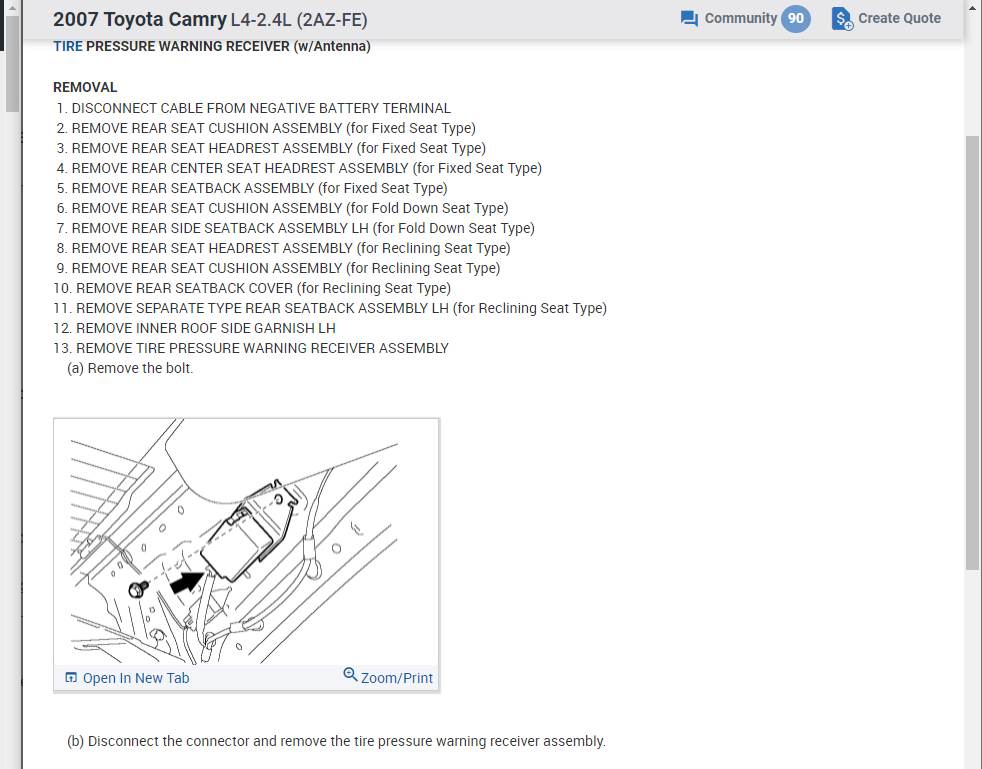The image size is (982, 769).
Task: Click step 9 REAR SEAT CUSHION Reclining Seat Type
Action: [x=278, y=269]
